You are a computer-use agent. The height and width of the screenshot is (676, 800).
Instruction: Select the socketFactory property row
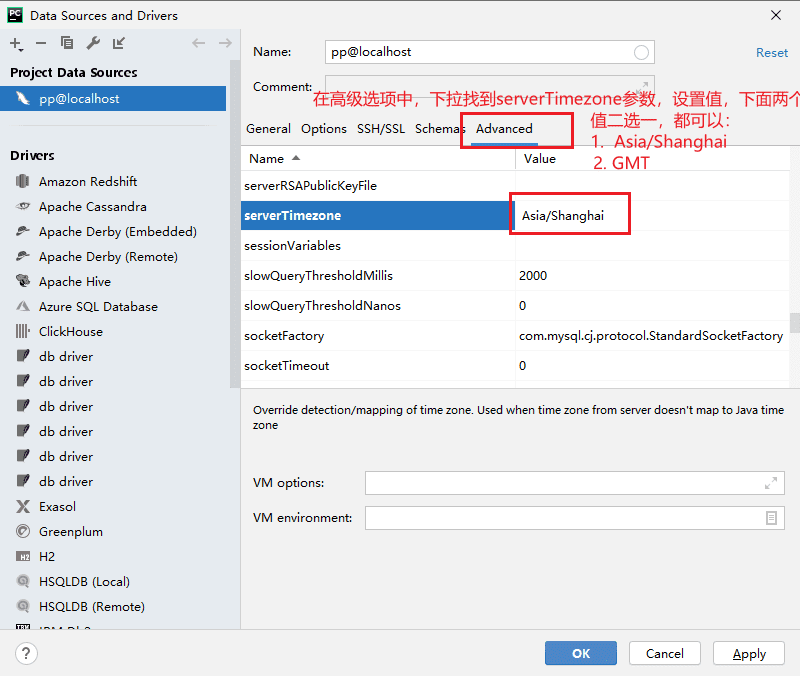(x=378, y=336)
